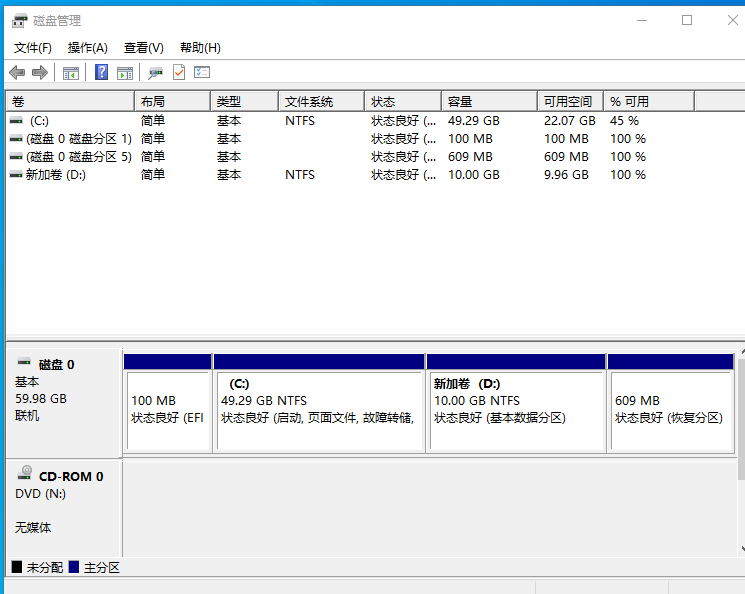This screenshot has height=594, width=745.
Task: Select the 100 MB EFI partition block
Action: pyautogui.click(x=168, y=403)
